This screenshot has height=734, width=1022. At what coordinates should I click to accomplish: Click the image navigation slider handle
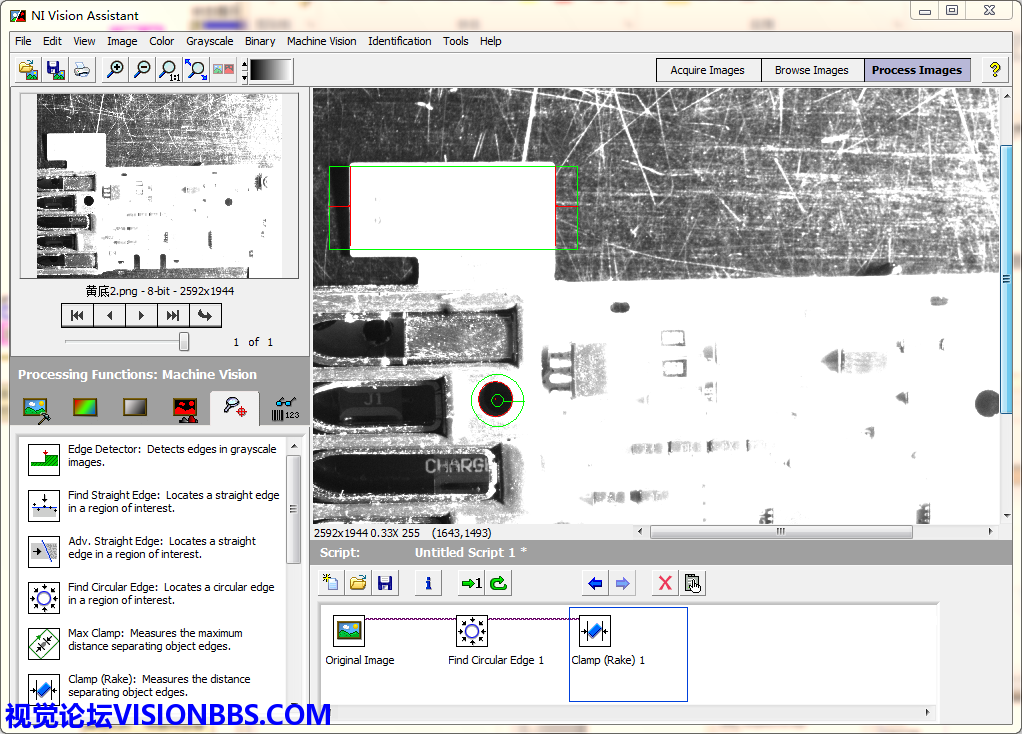point(184,342)
